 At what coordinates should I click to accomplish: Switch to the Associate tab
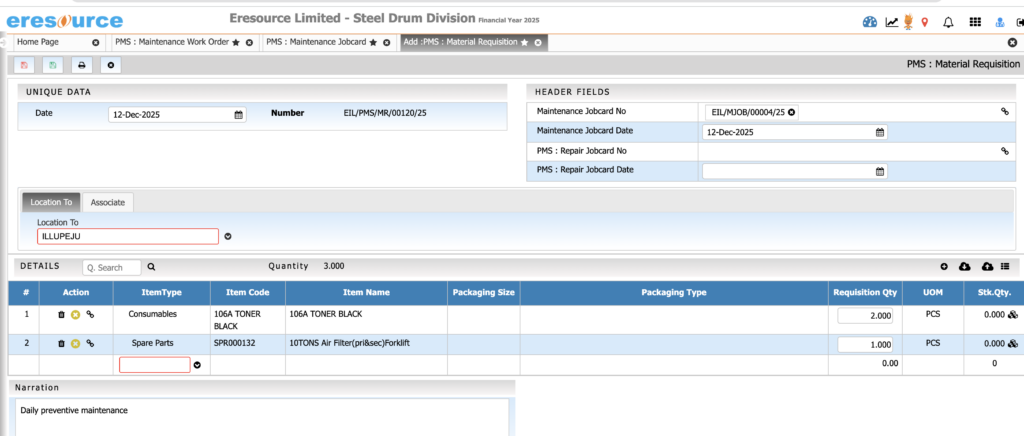coord(107,202)
